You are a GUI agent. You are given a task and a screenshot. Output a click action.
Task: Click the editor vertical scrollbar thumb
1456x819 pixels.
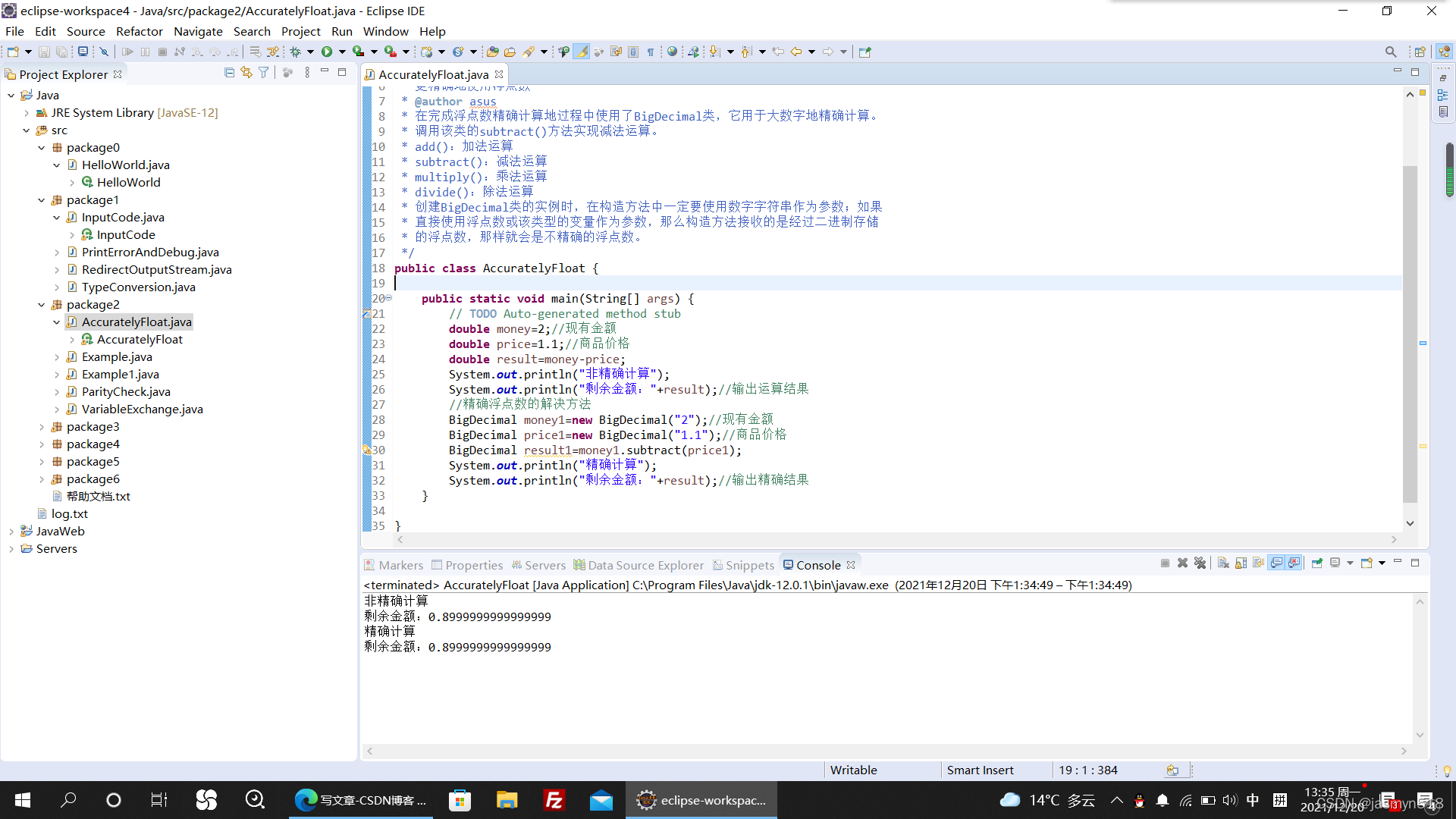(1410, 334)
